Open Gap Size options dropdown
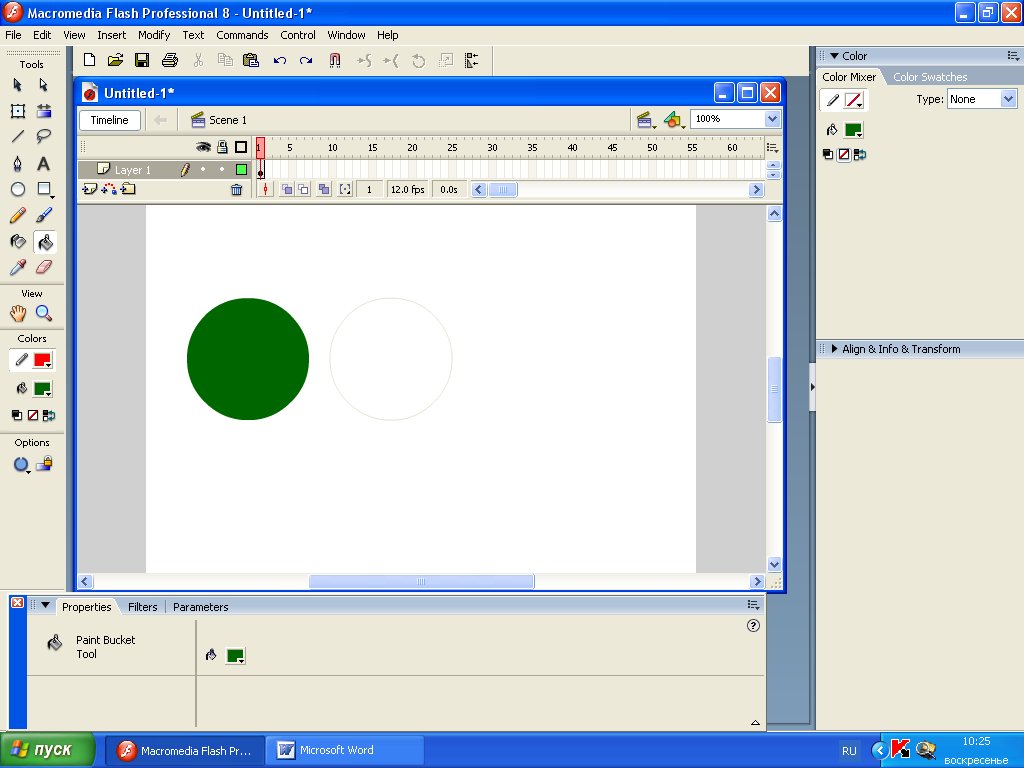The image size is (1024, 768). pos(22,465)
